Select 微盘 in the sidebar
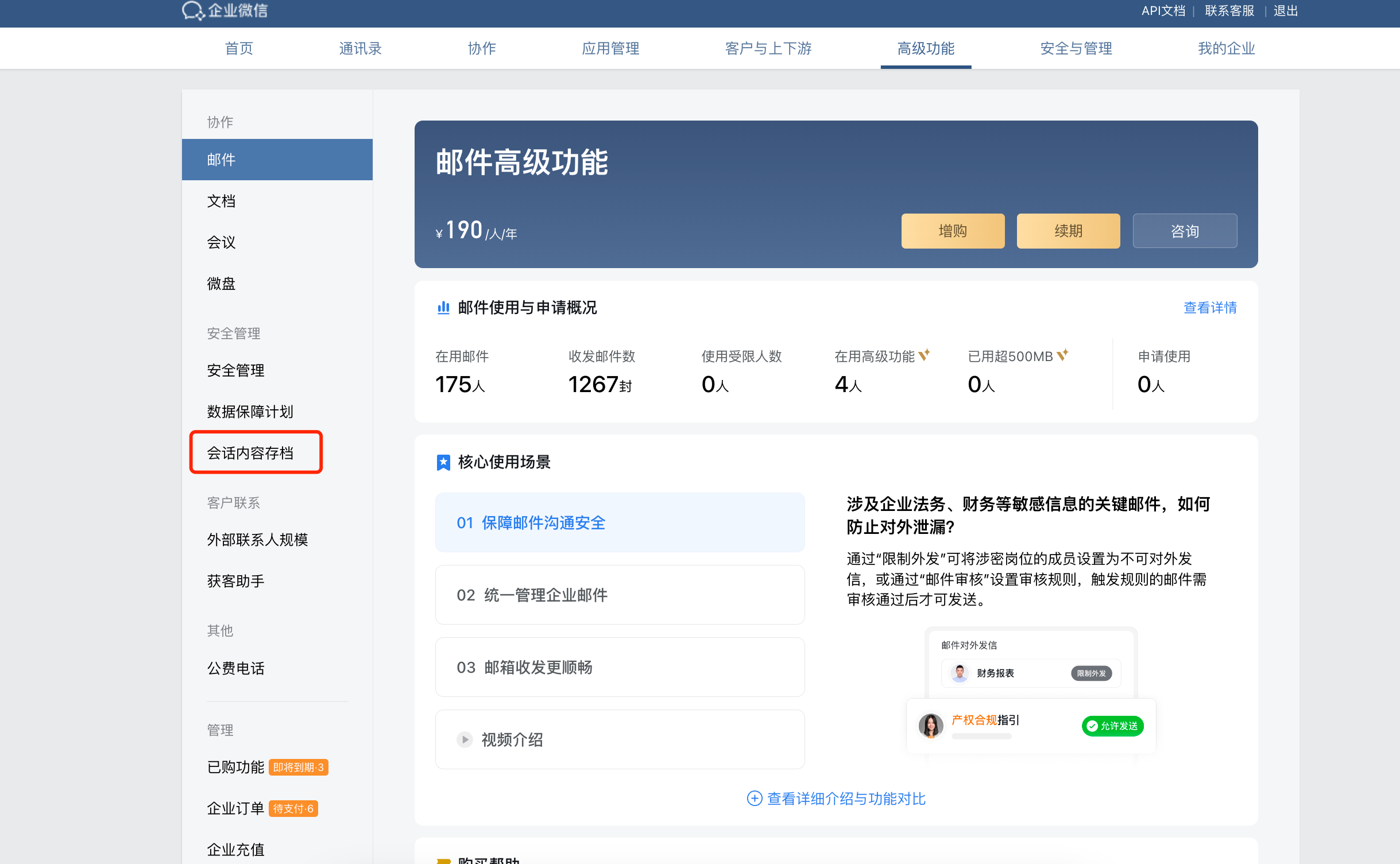Screen dimensions: 1400x864 click(277, 284)
